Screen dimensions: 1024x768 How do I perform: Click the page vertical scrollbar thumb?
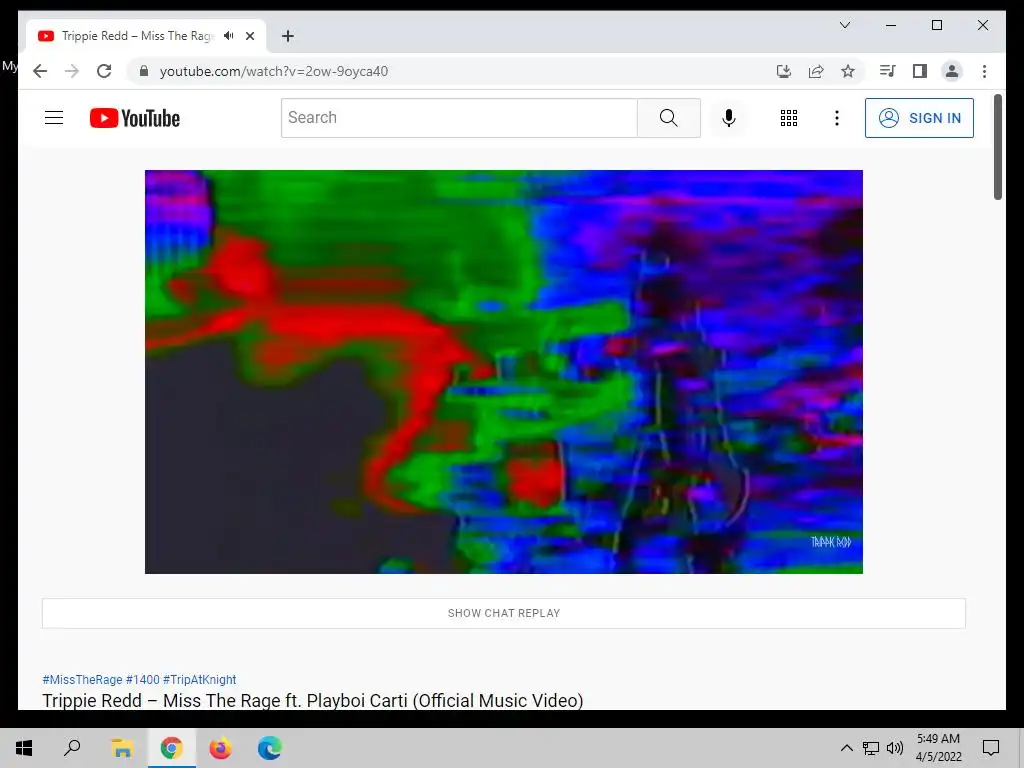[997, 147]
